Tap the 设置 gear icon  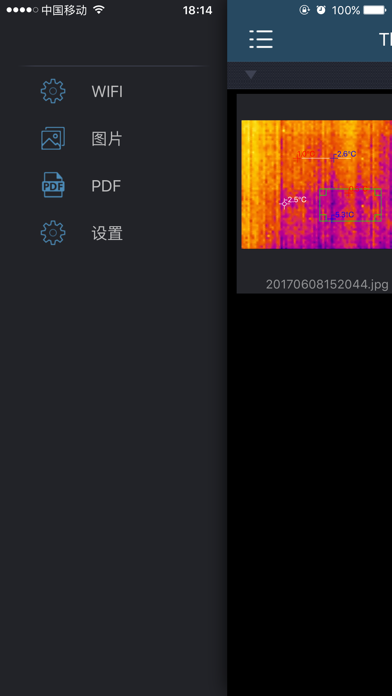point(53,233)
